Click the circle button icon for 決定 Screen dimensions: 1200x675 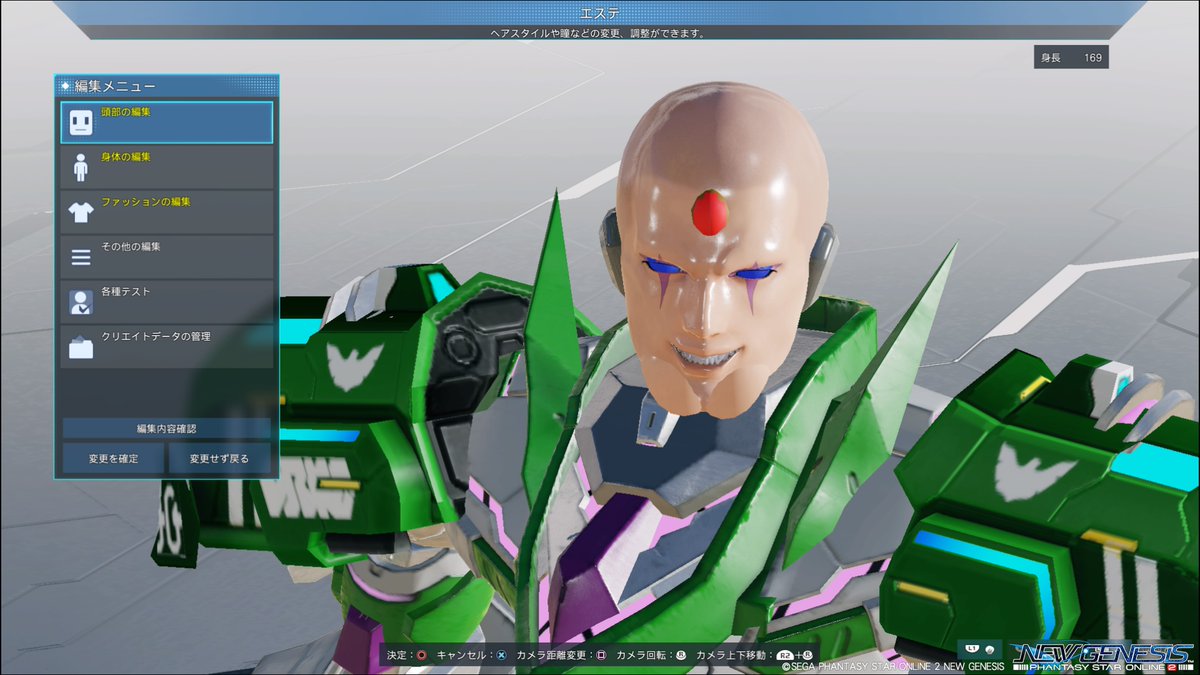pyautogui.click(x=422, y=655)
